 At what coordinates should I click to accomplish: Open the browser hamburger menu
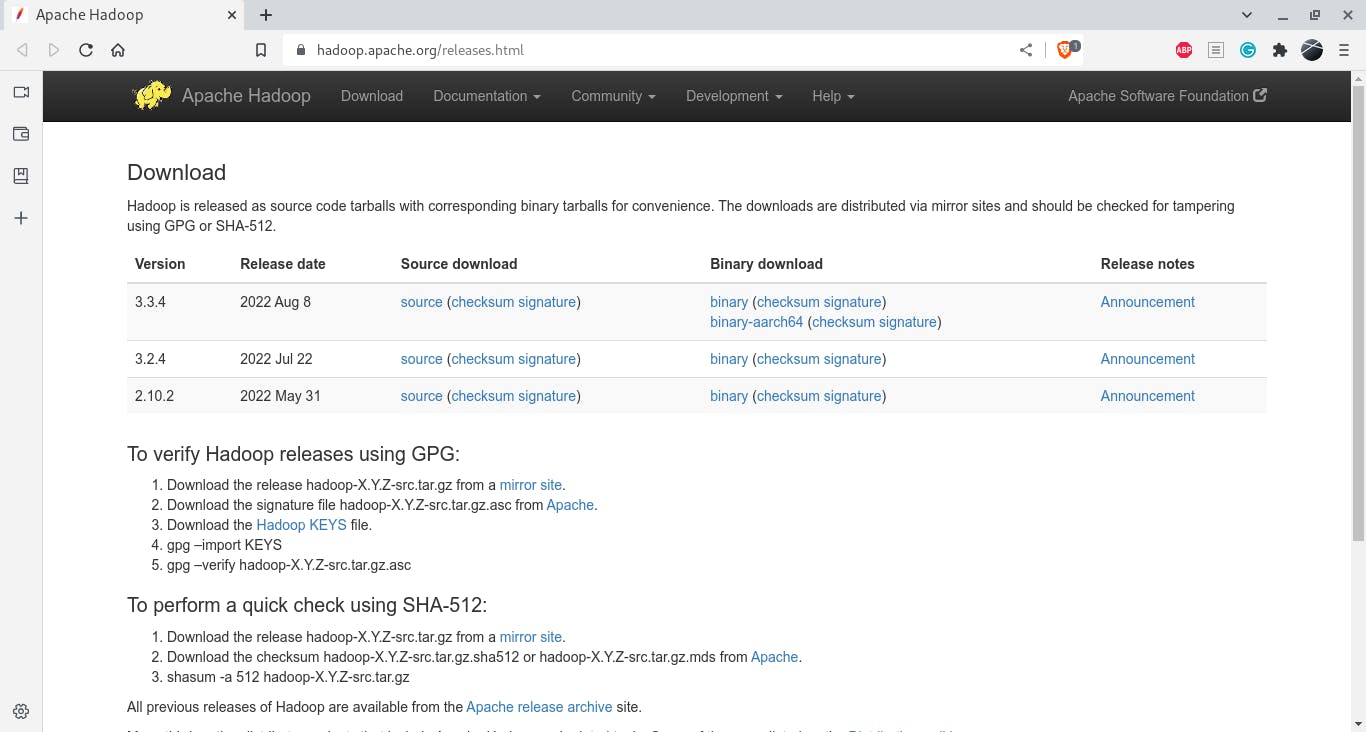[1344, 50]
